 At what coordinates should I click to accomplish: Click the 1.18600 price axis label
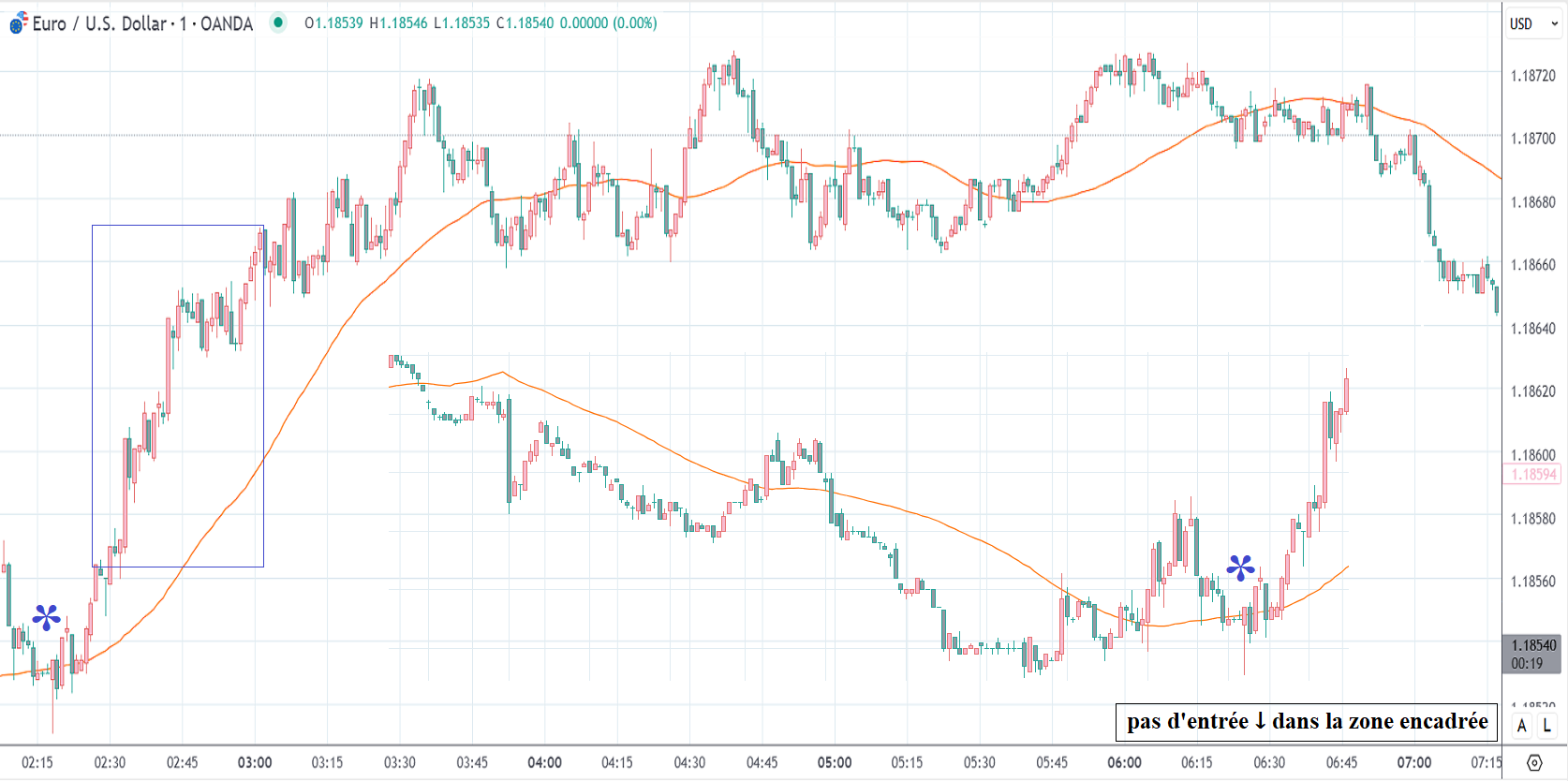click(x=1532, y=455)
